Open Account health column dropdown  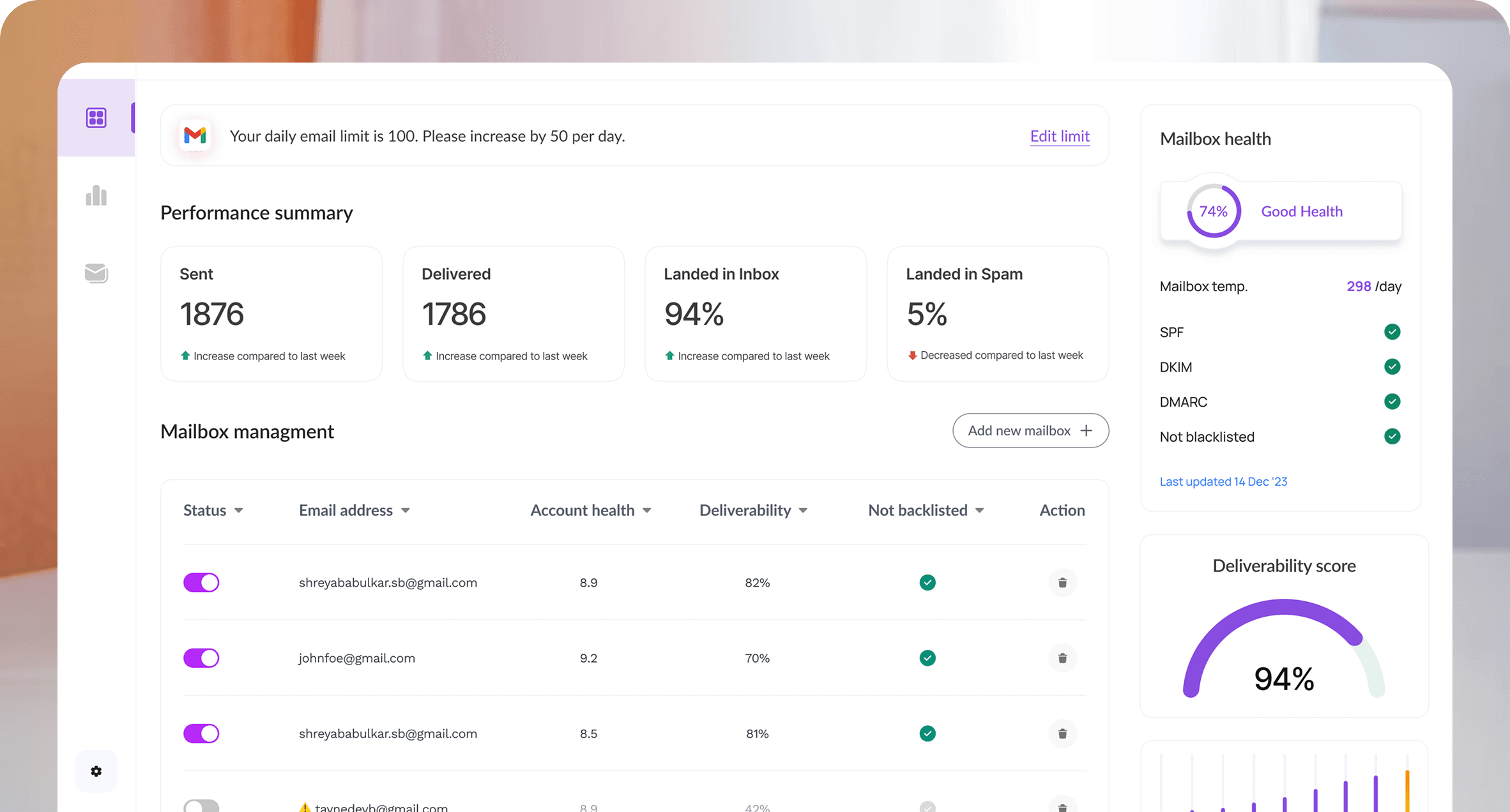647,511
